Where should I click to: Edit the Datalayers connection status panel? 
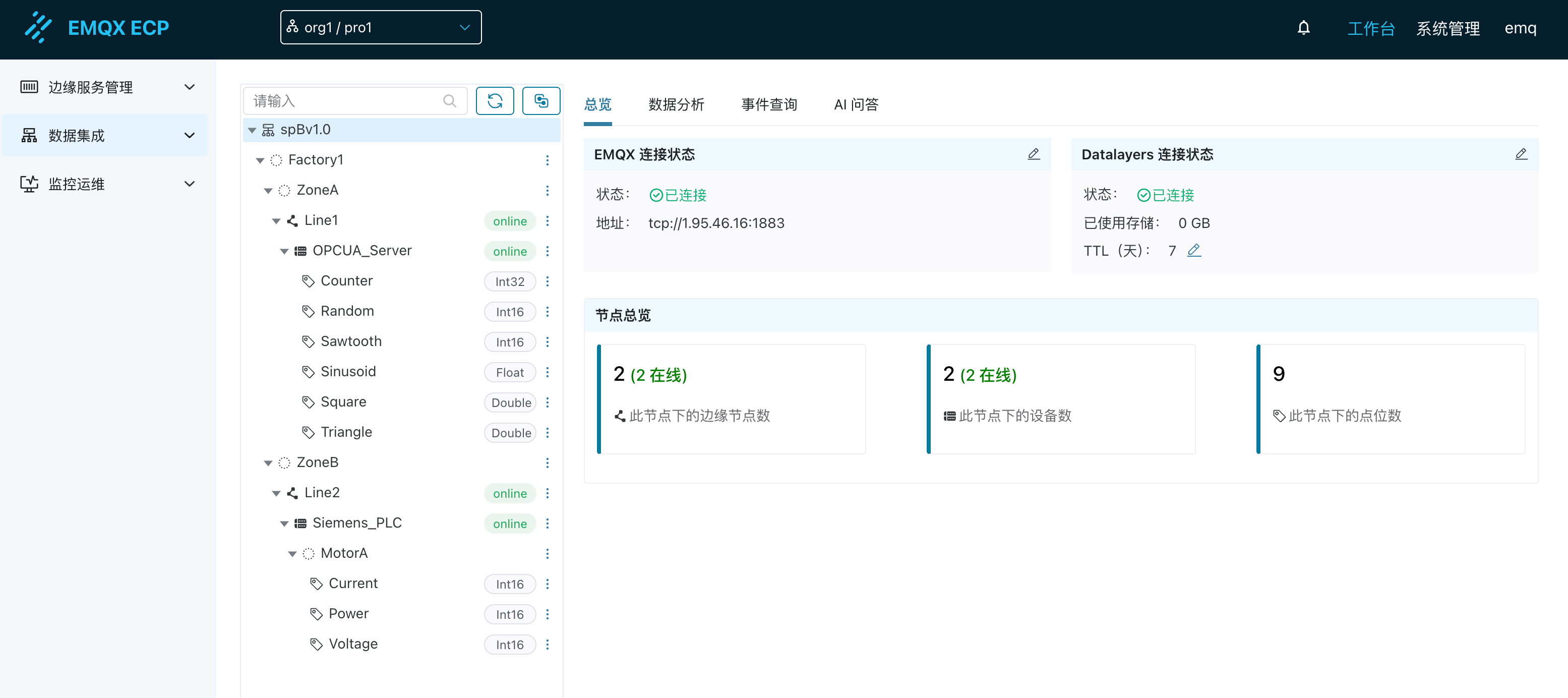[1520, 154]
